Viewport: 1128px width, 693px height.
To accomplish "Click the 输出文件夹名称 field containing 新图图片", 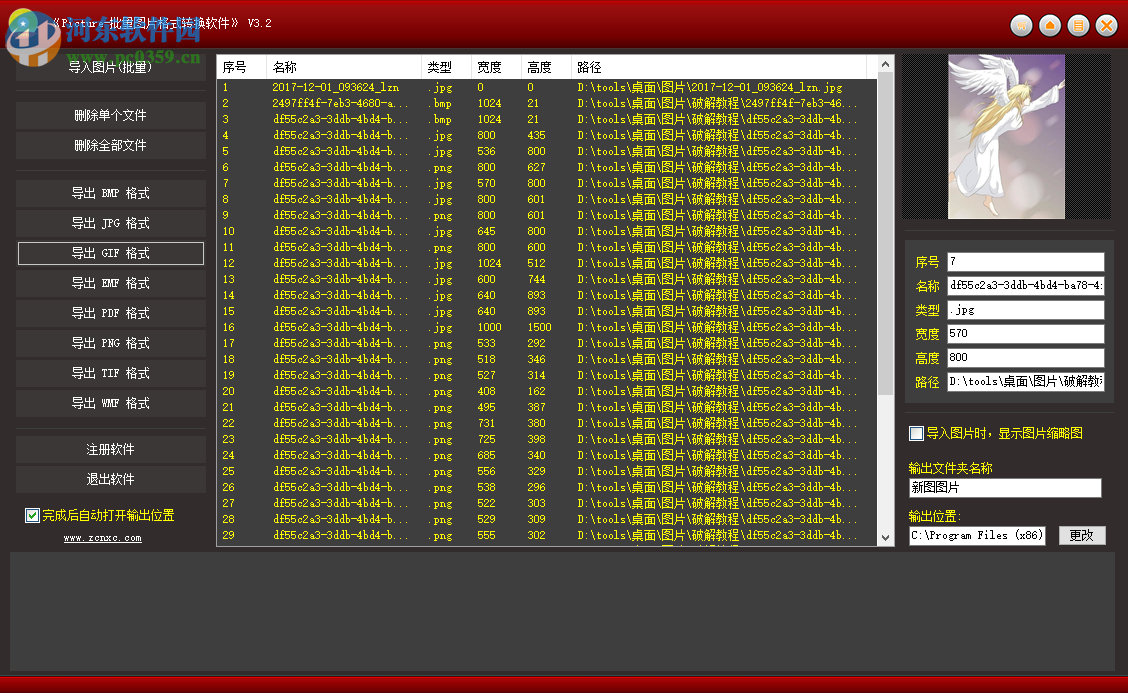I will (x=1005, y=488).
